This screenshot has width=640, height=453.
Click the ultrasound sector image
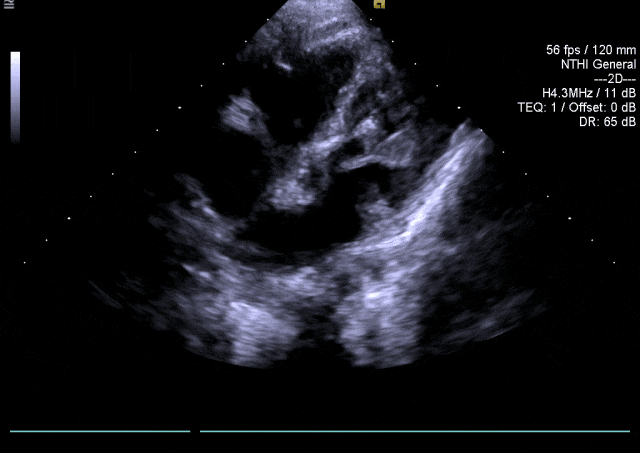pos(319,184)
